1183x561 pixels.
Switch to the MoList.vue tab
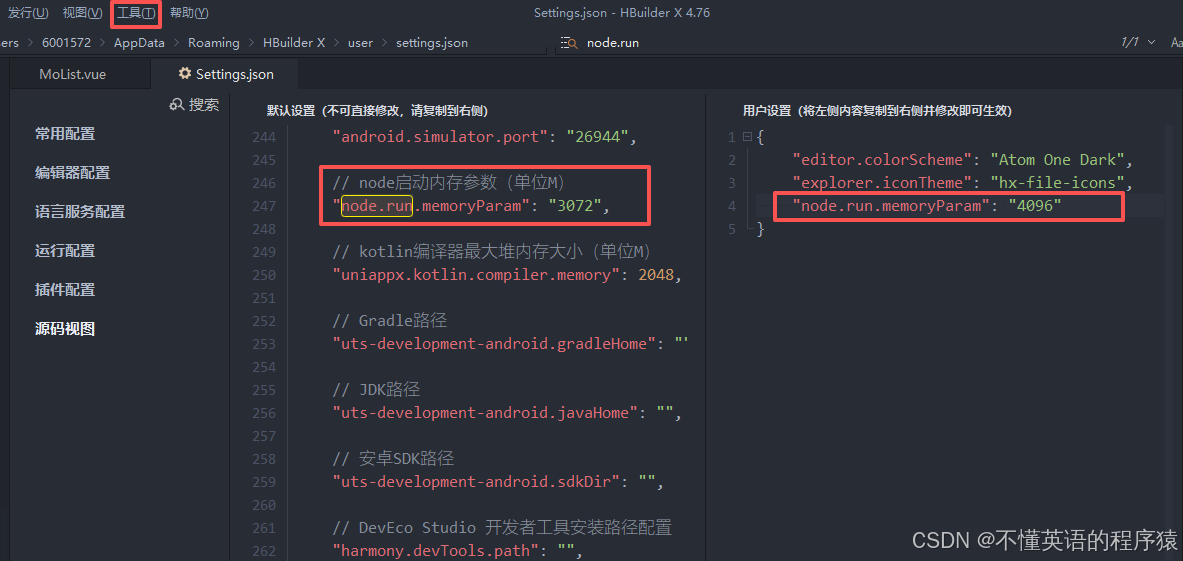pyautogui.click(x=74, y=74)
